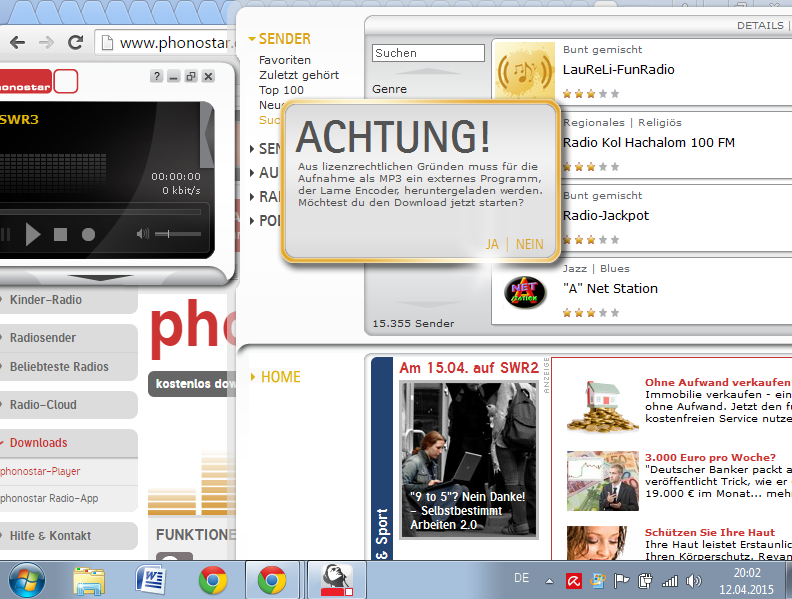The width and height of the screenshot is (792, 599).
Task: Expand the SEN… section below the SENDER list
Action: coord(265,148)
